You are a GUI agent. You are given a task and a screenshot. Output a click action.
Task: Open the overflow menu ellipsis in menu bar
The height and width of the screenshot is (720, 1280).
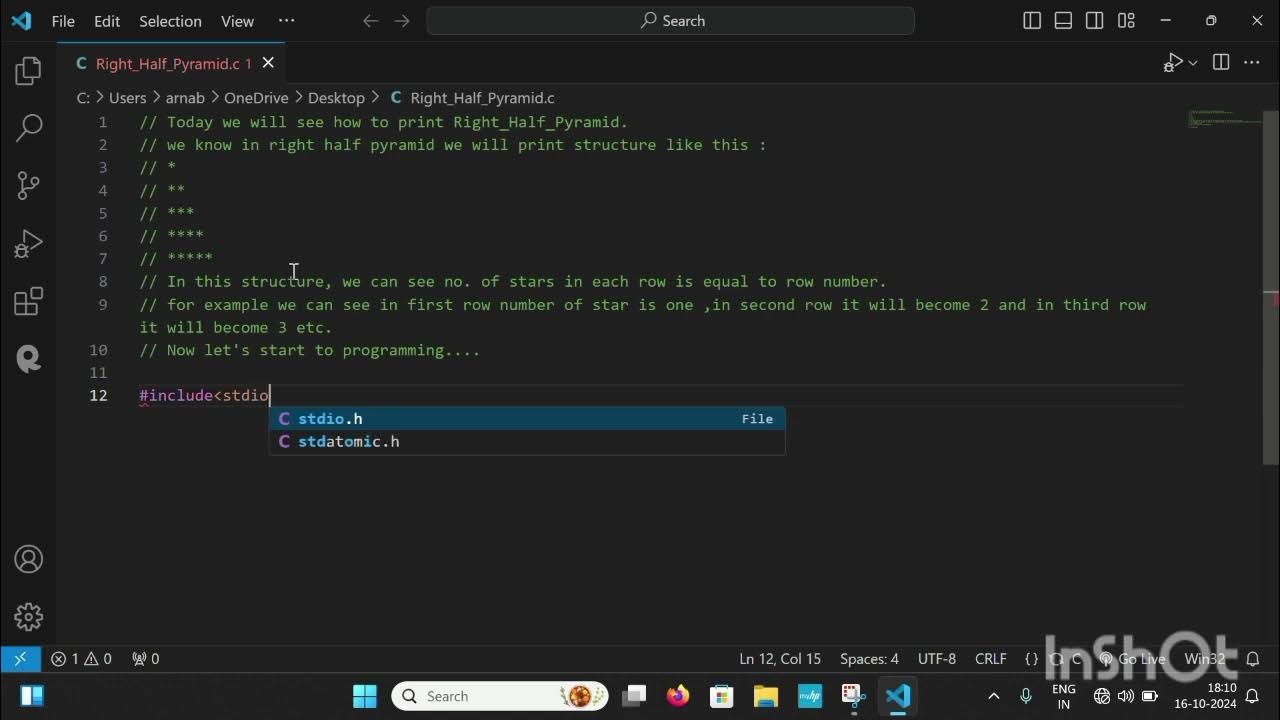[287, 21]
